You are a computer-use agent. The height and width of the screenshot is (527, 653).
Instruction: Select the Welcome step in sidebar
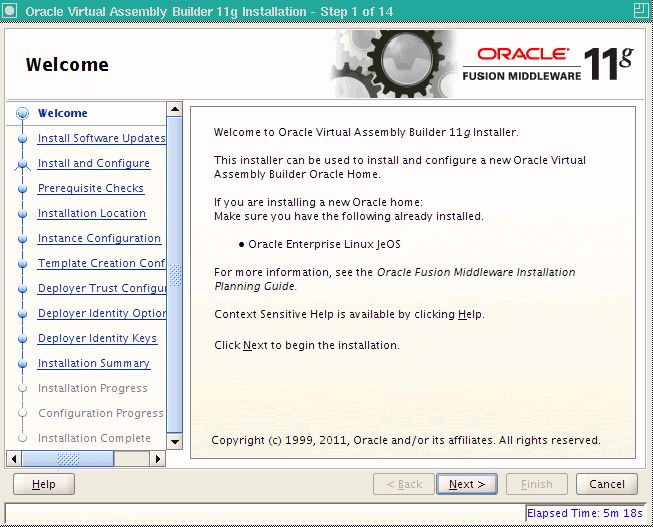point(62,113)
